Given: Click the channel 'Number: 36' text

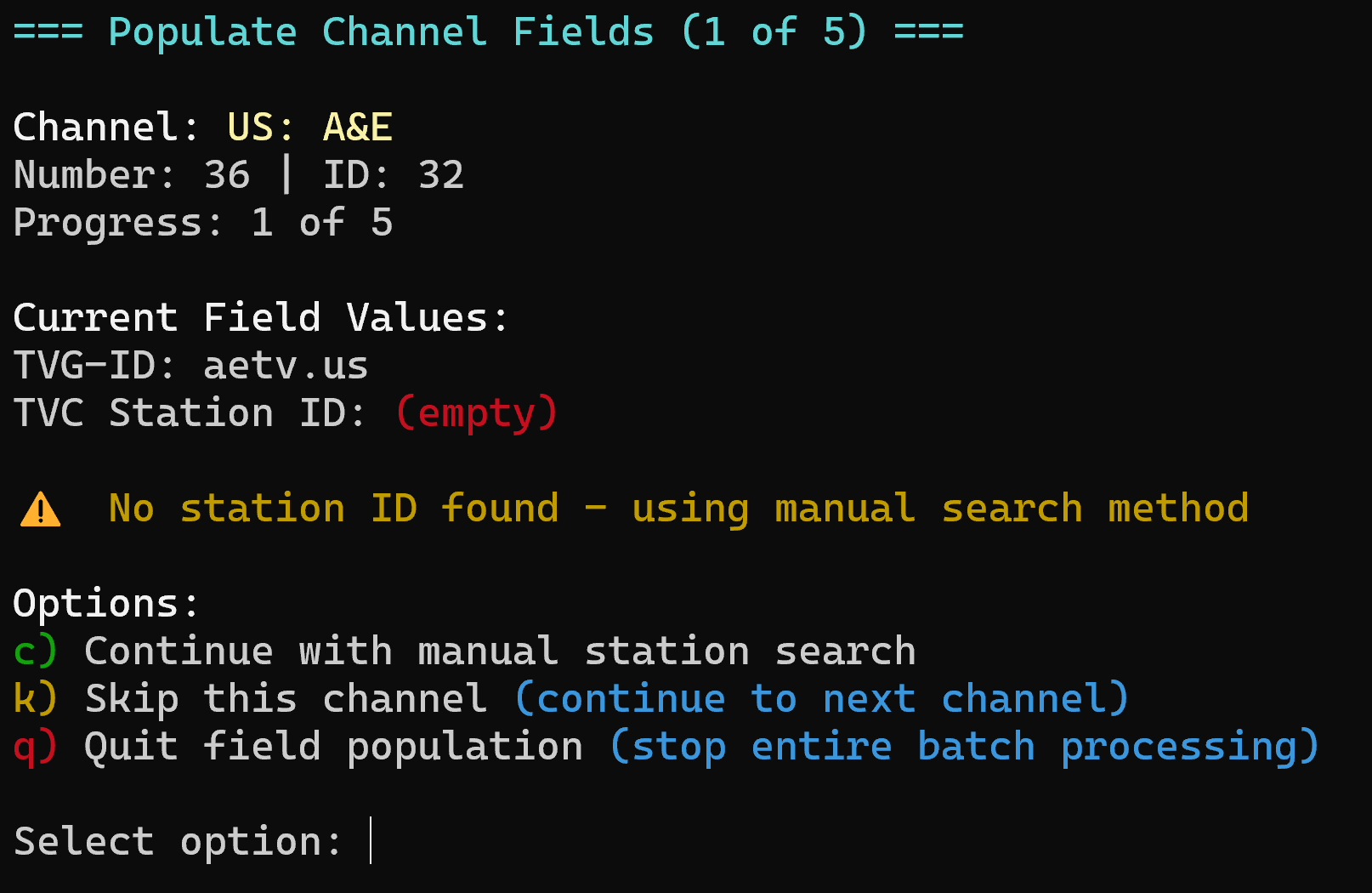Looking at the screenshot, I should (x=132, y=175).
